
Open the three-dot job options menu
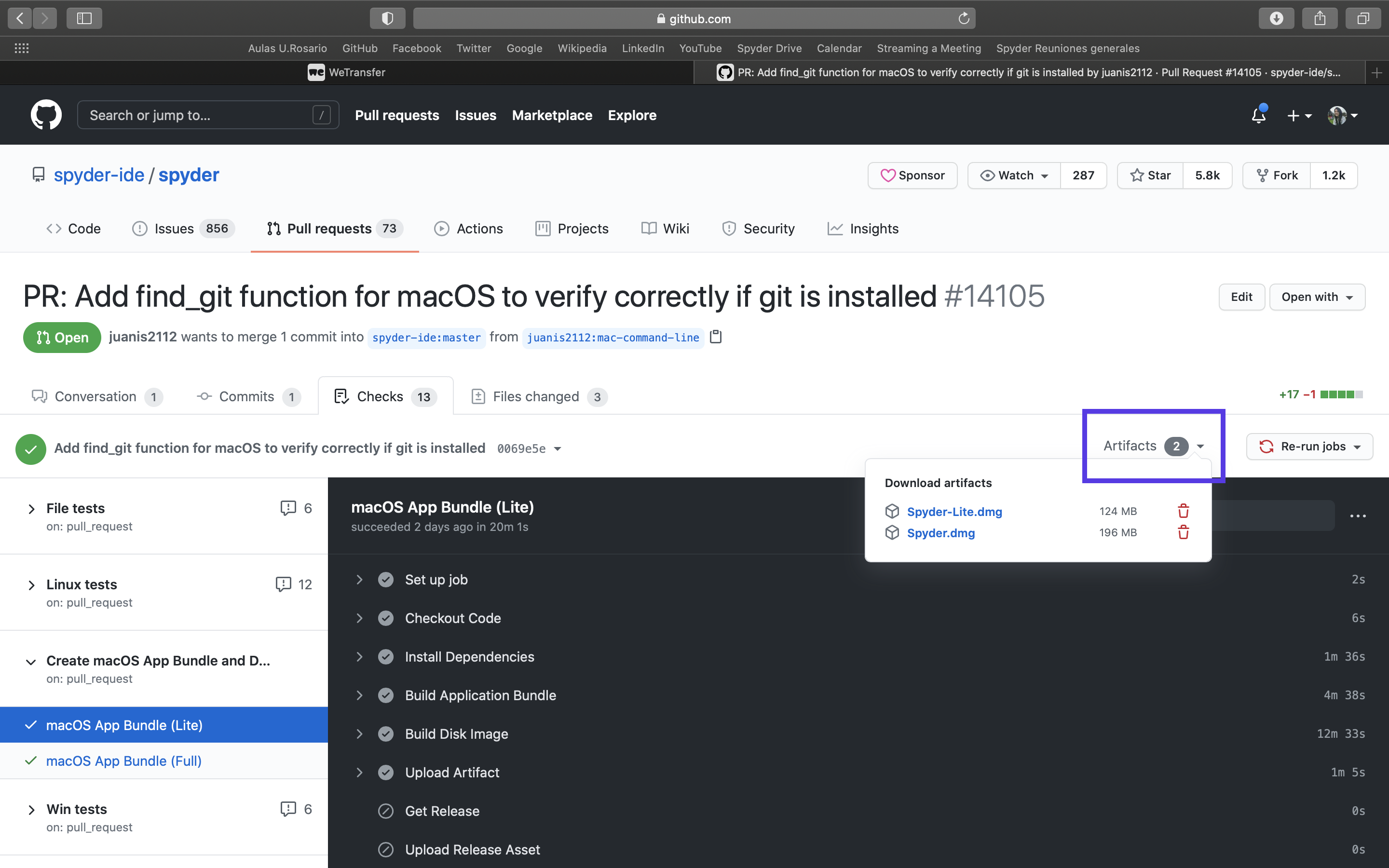[x=1358, y=515]
